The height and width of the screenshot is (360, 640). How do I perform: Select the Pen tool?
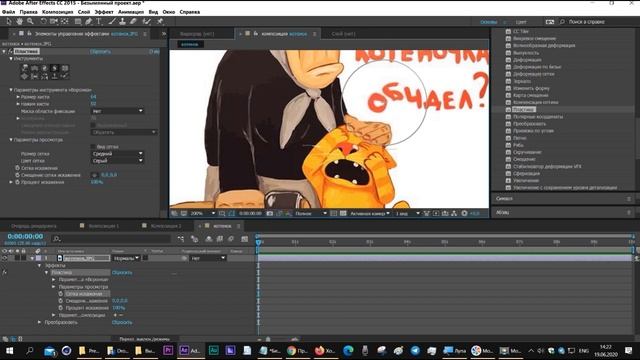click(89, 21)
